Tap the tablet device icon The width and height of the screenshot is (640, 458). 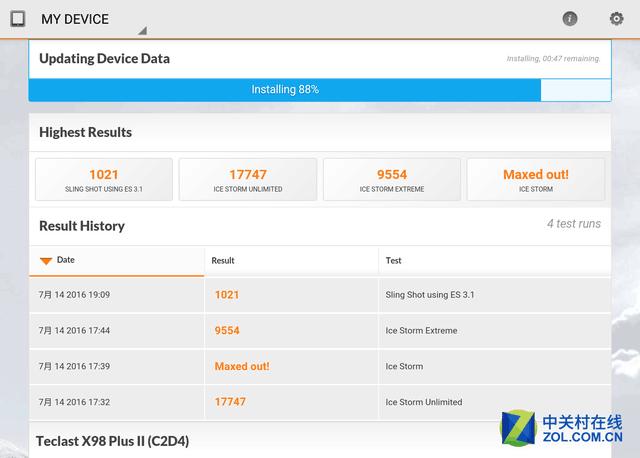tap(18, 19)
